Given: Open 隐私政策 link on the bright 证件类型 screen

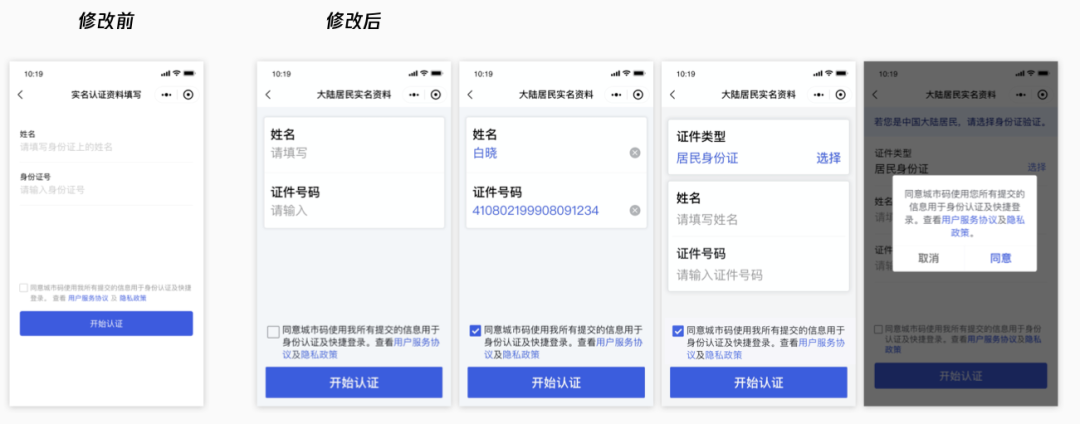Looking at the screenshot, I should click(723, 355).
